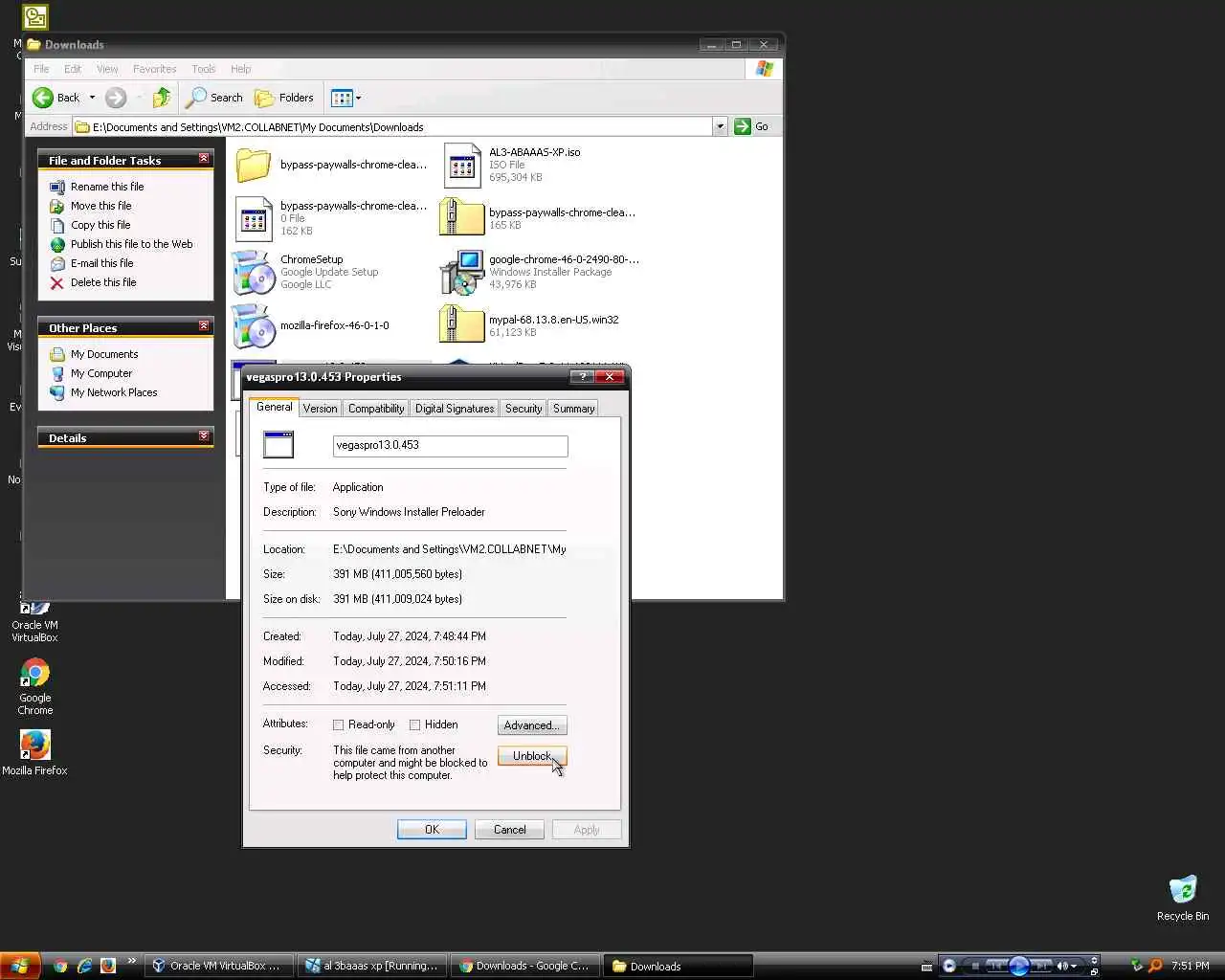Click the vegaspro13.0.453 filename field
Viewport: 1225px width, 980px height.
point(450,446)
